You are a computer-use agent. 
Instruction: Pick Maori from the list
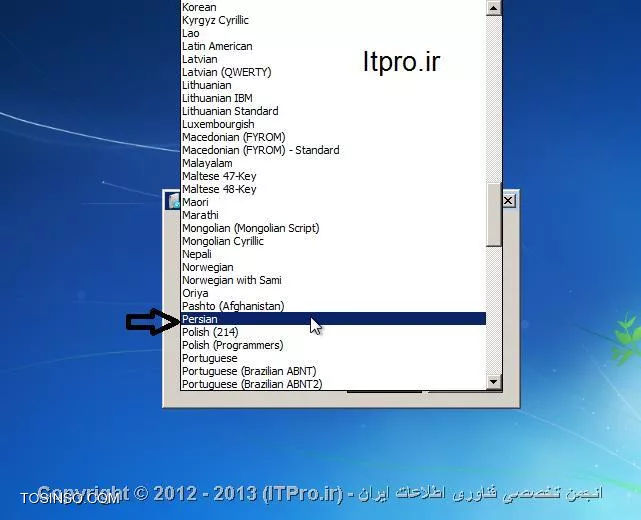(333, 202)
